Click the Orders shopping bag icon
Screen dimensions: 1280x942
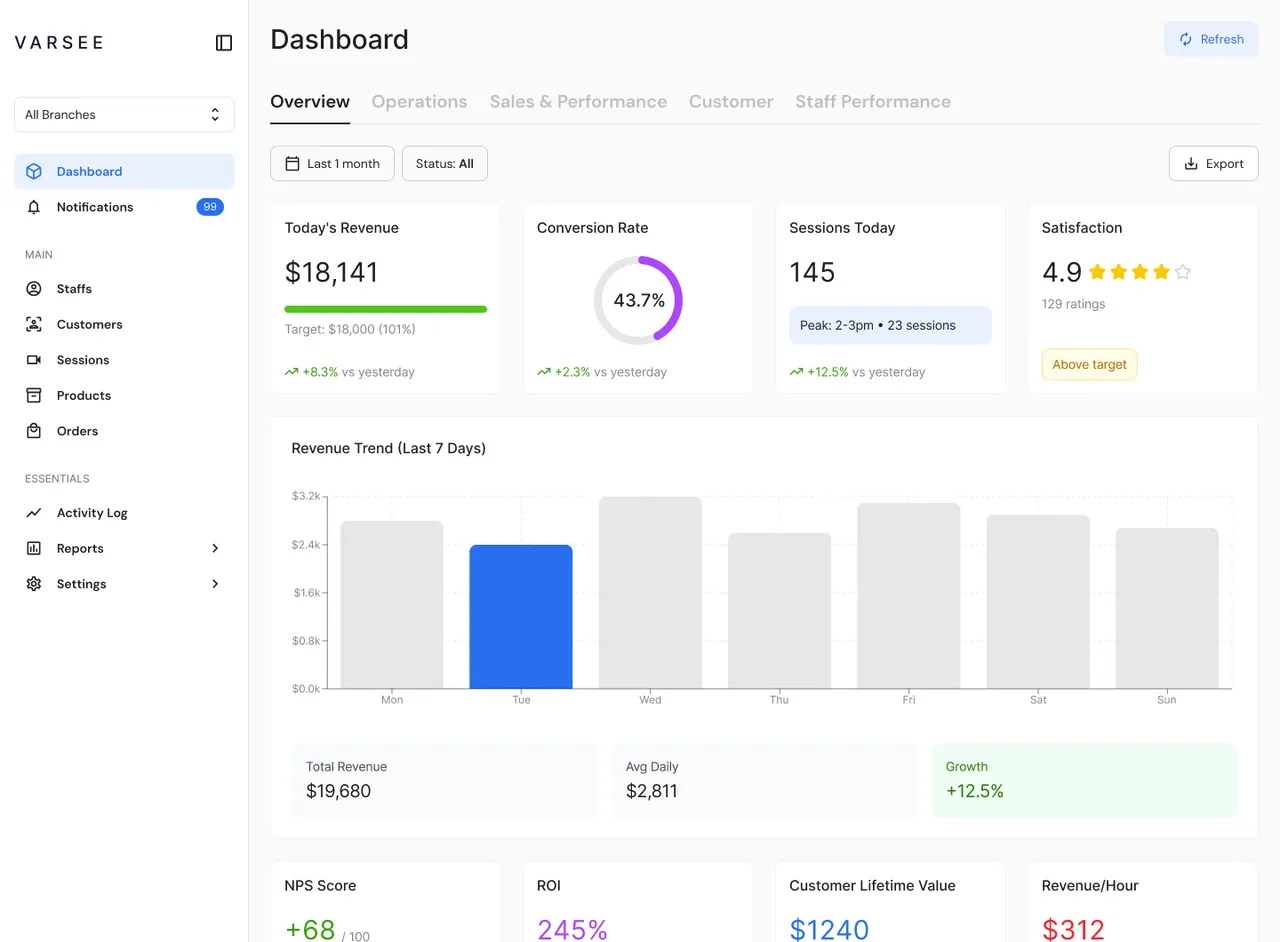click(x=34, y=431)
